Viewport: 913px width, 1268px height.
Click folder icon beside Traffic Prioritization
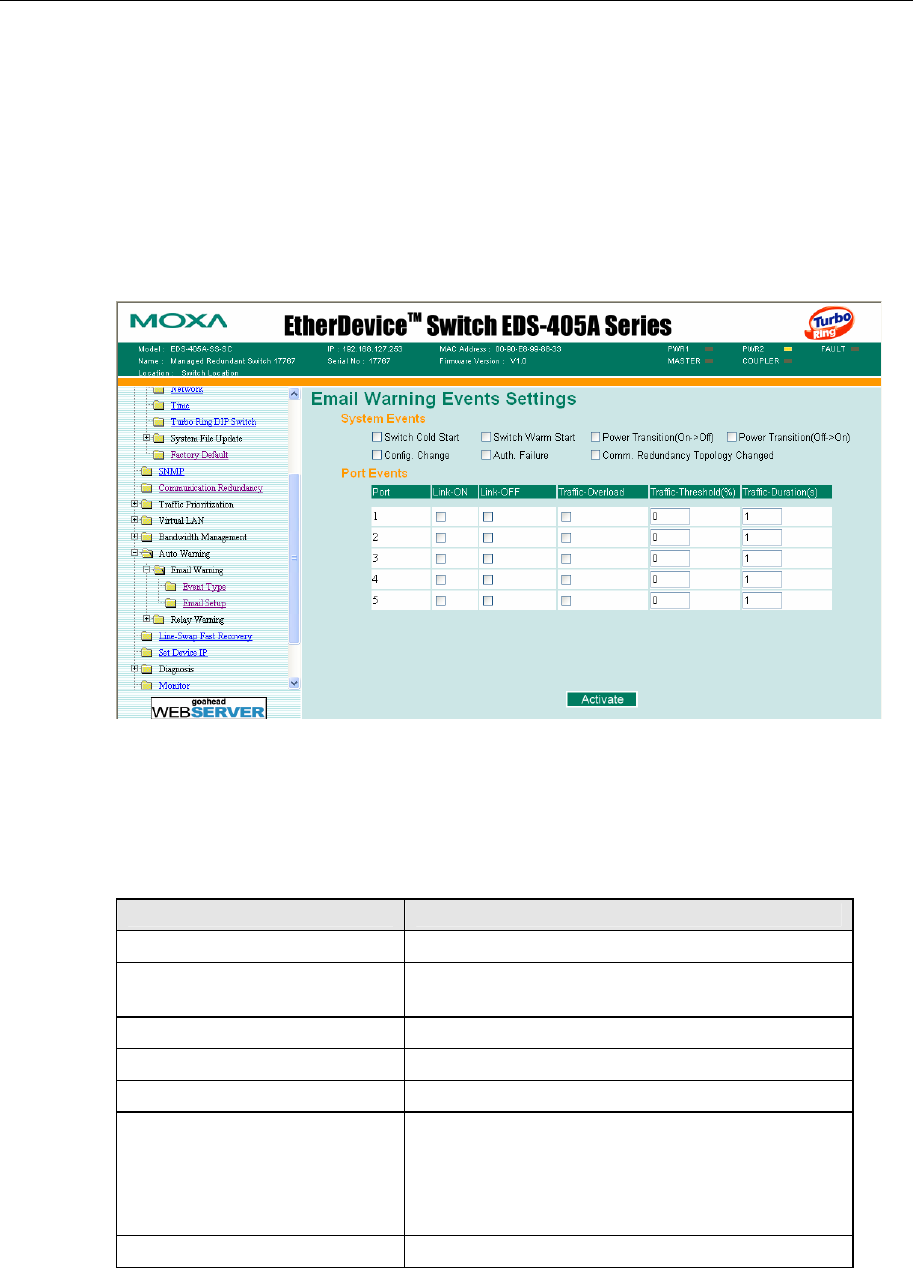148,504
